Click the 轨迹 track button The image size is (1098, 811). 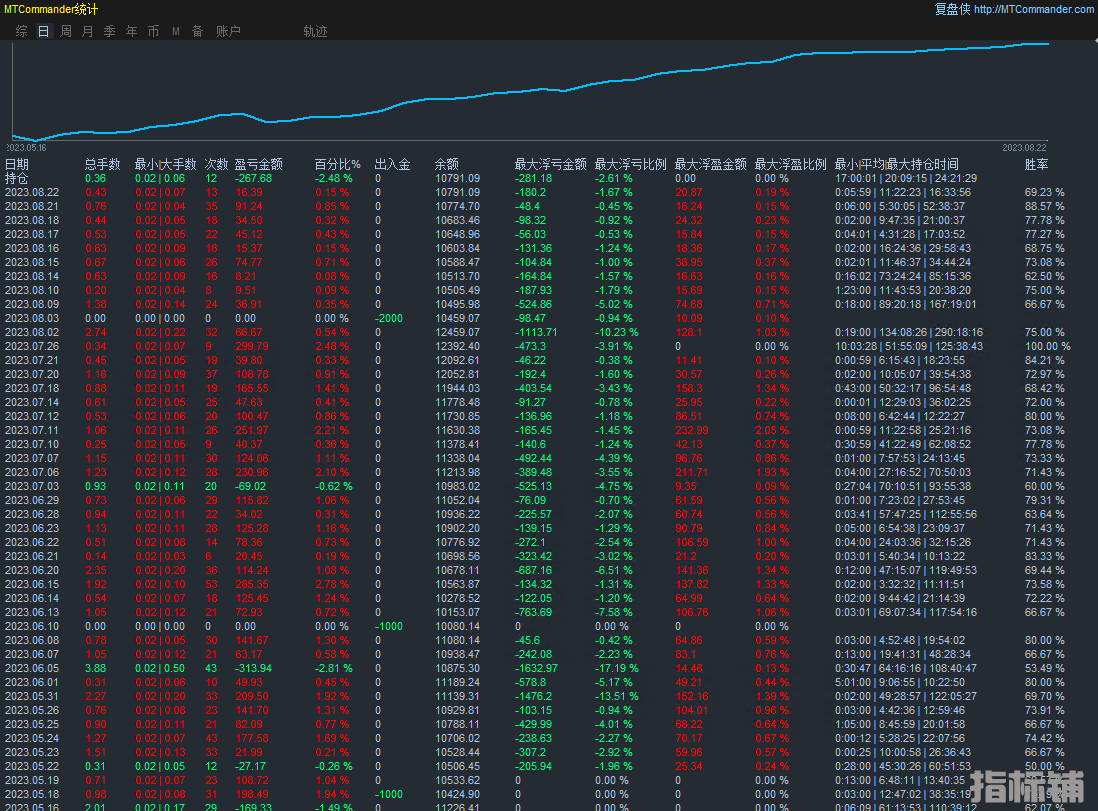tap(315, 31)
